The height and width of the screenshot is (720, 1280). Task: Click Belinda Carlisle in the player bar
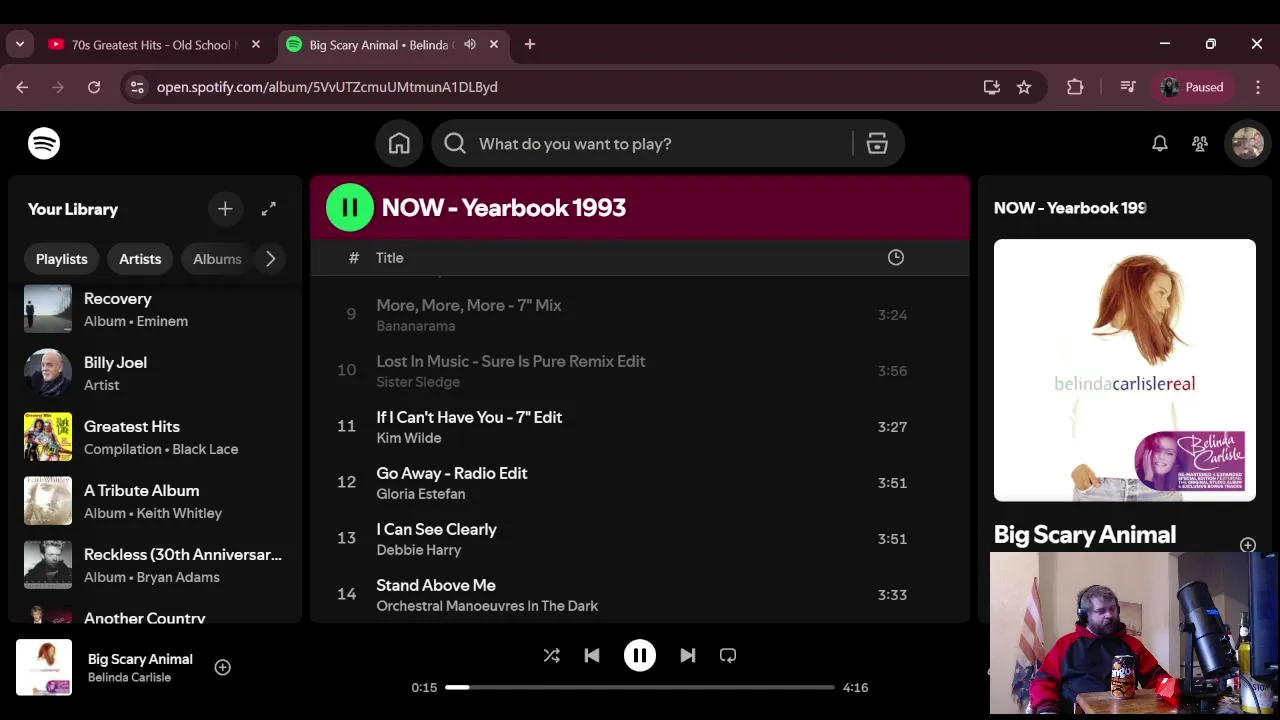click(x=129, y=677)
